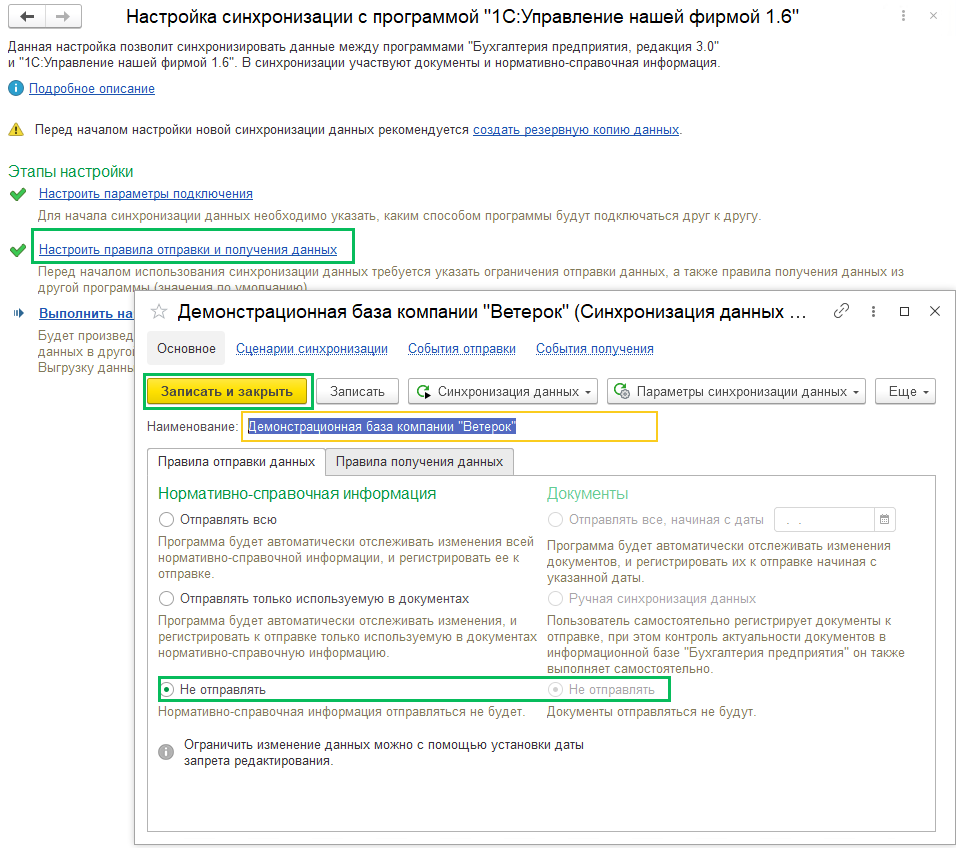This screenshot has height=848, width=956.
Task: Open calendar picker for documents start date
Action: (885, 519)
